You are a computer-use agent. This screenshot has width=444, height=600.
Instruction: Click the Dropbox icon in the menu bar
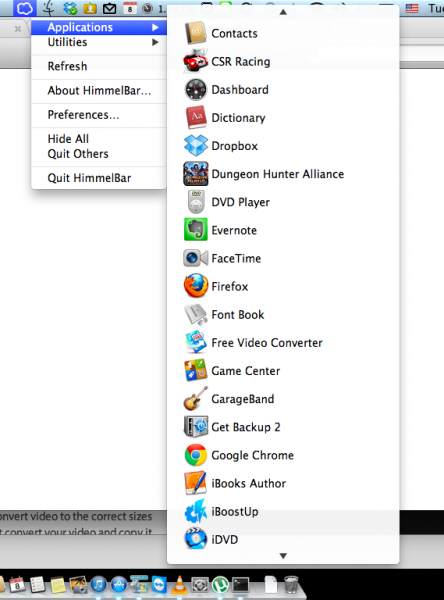tap(70, 8)
